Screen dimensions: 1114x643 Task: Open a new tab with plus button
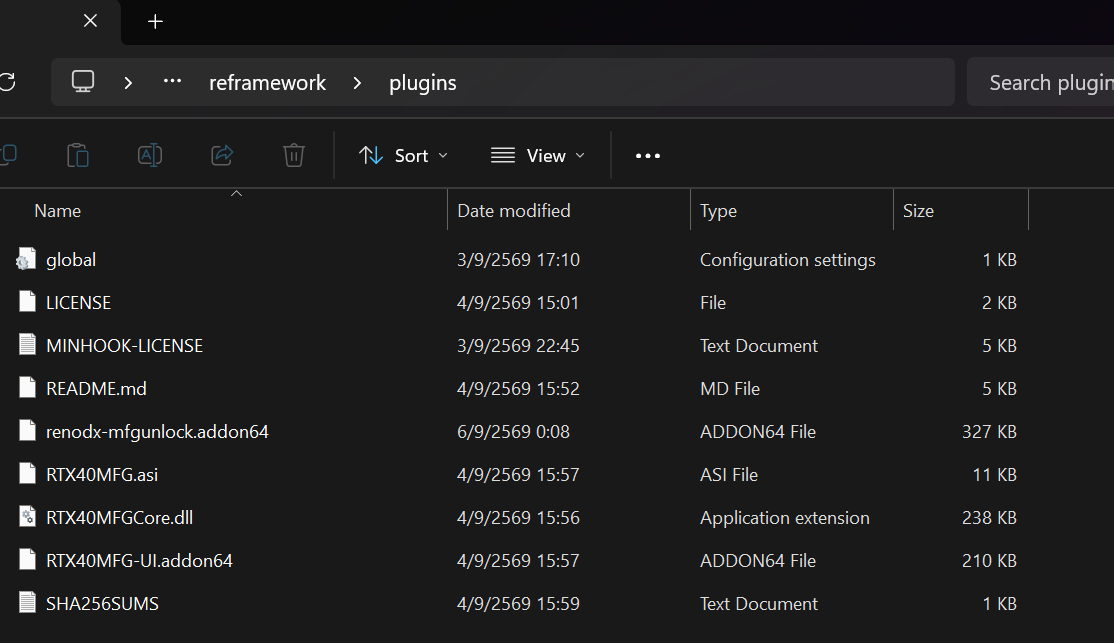[156, 22]
